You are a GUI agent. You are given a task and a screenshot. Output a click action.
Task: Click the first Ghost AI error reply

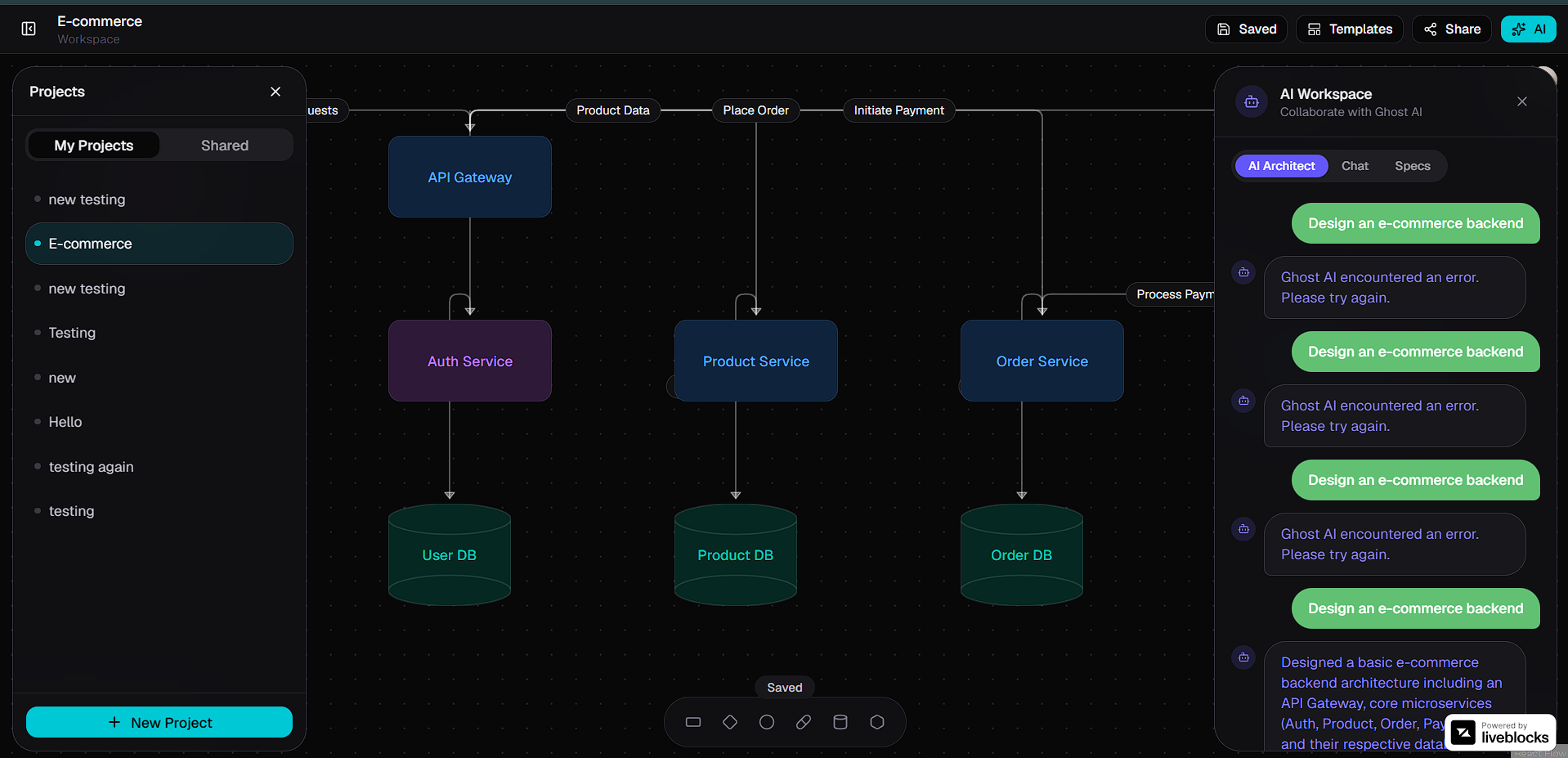(1395, 288)
